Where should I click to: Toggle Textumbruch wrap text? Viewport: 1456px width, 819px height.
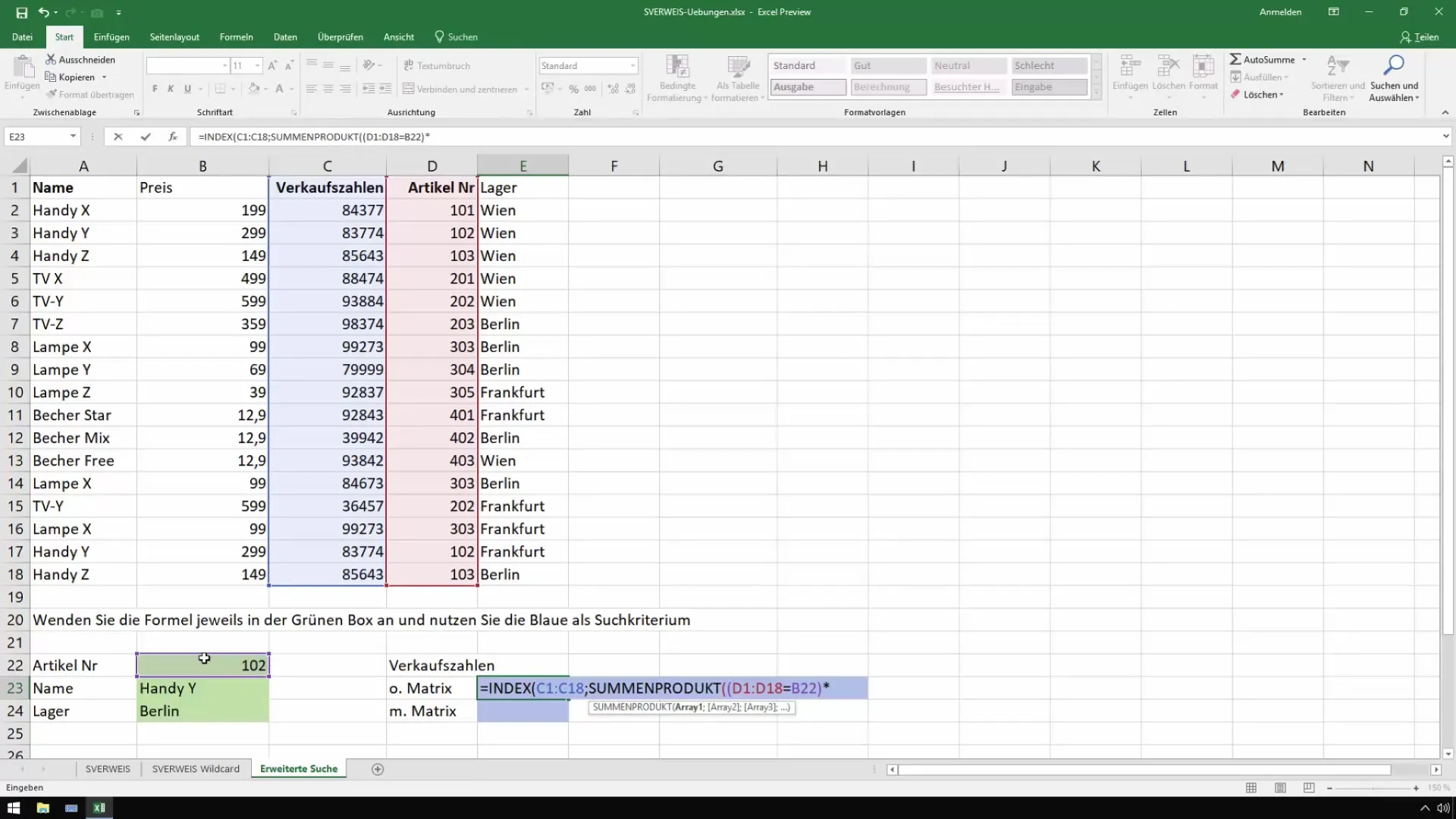coord(437,66)
